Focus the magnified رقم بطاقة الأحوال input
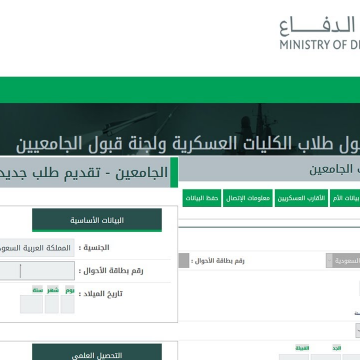Screen dimensions: 360x360 pos(37,271)
